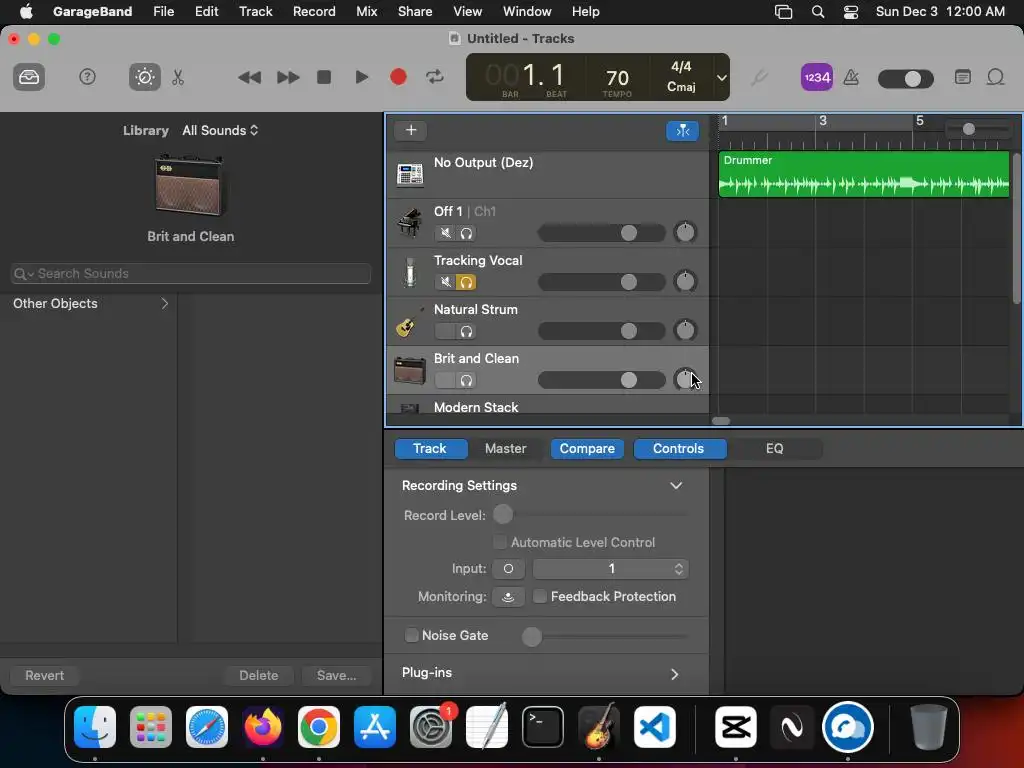Select the Tracking Vocal microphone icon

[x=409, y=272]
